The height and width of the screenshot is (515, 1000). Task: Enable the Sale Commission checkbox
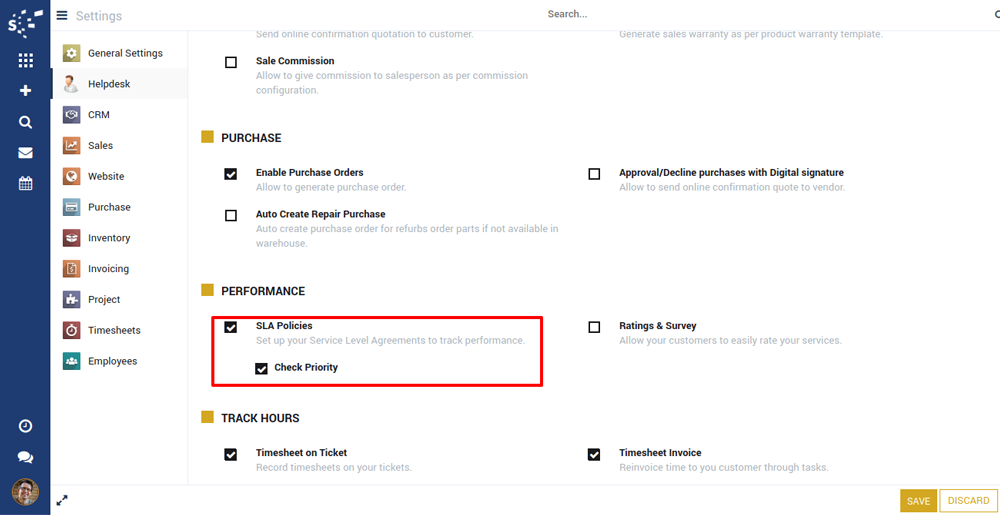[x=231, y=62]
